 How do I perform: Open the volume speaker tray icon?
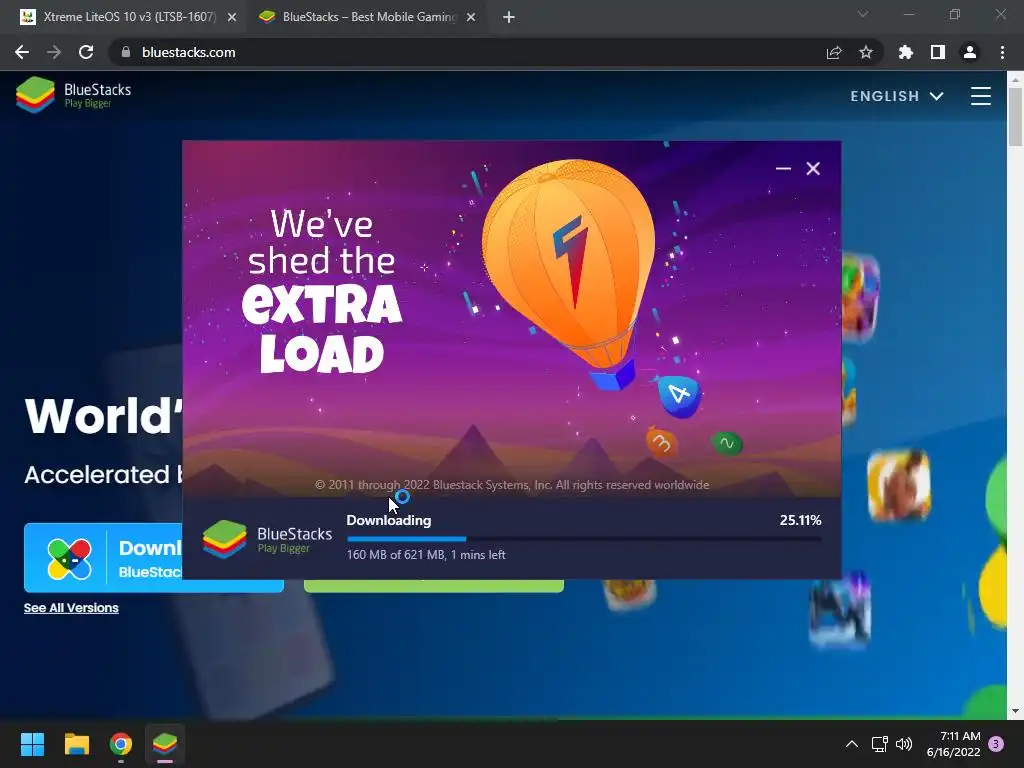(x=904, y=744)
